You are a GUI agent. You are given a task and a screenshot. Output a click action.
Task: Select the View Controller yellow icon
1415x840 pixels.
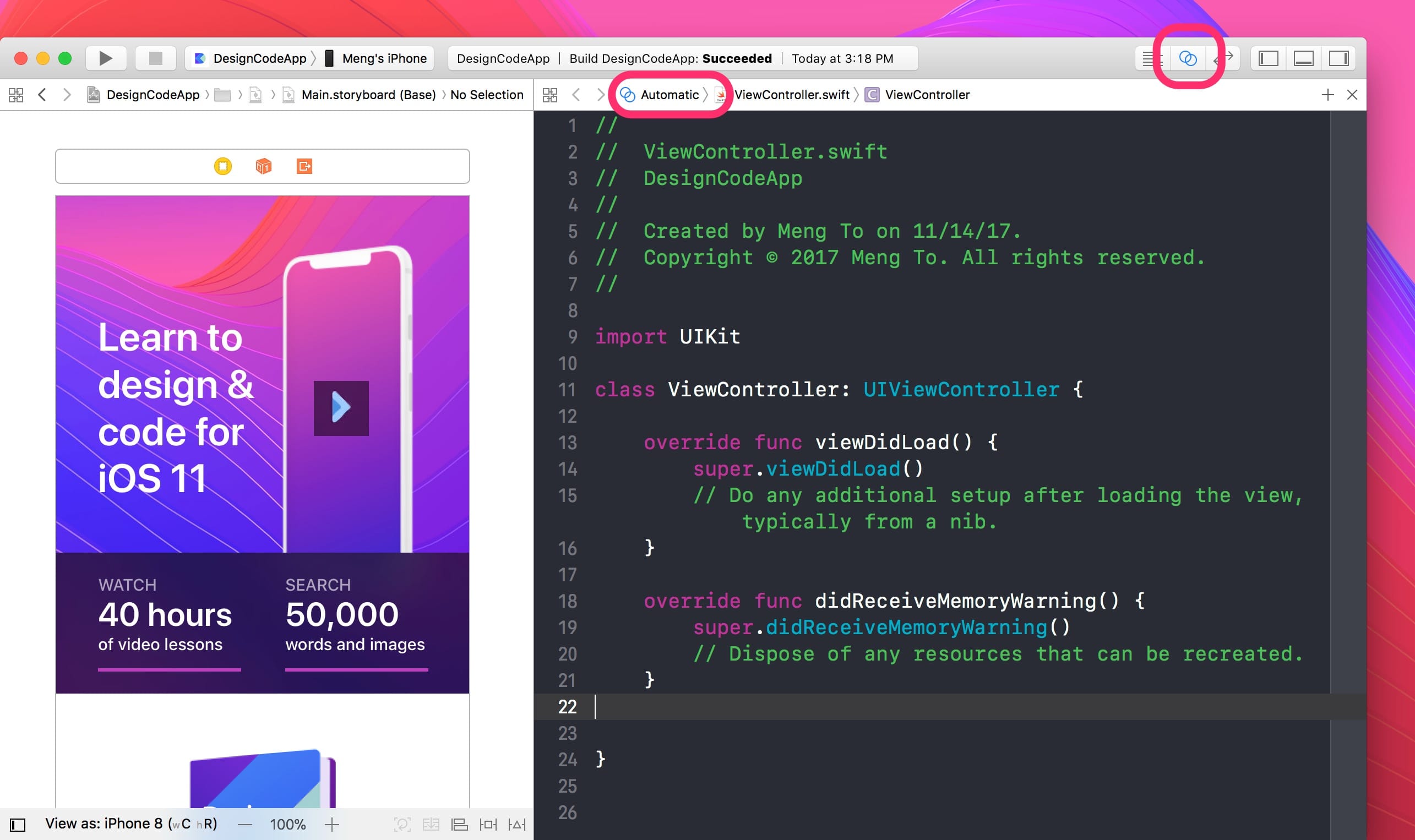[x=223, y=166]
